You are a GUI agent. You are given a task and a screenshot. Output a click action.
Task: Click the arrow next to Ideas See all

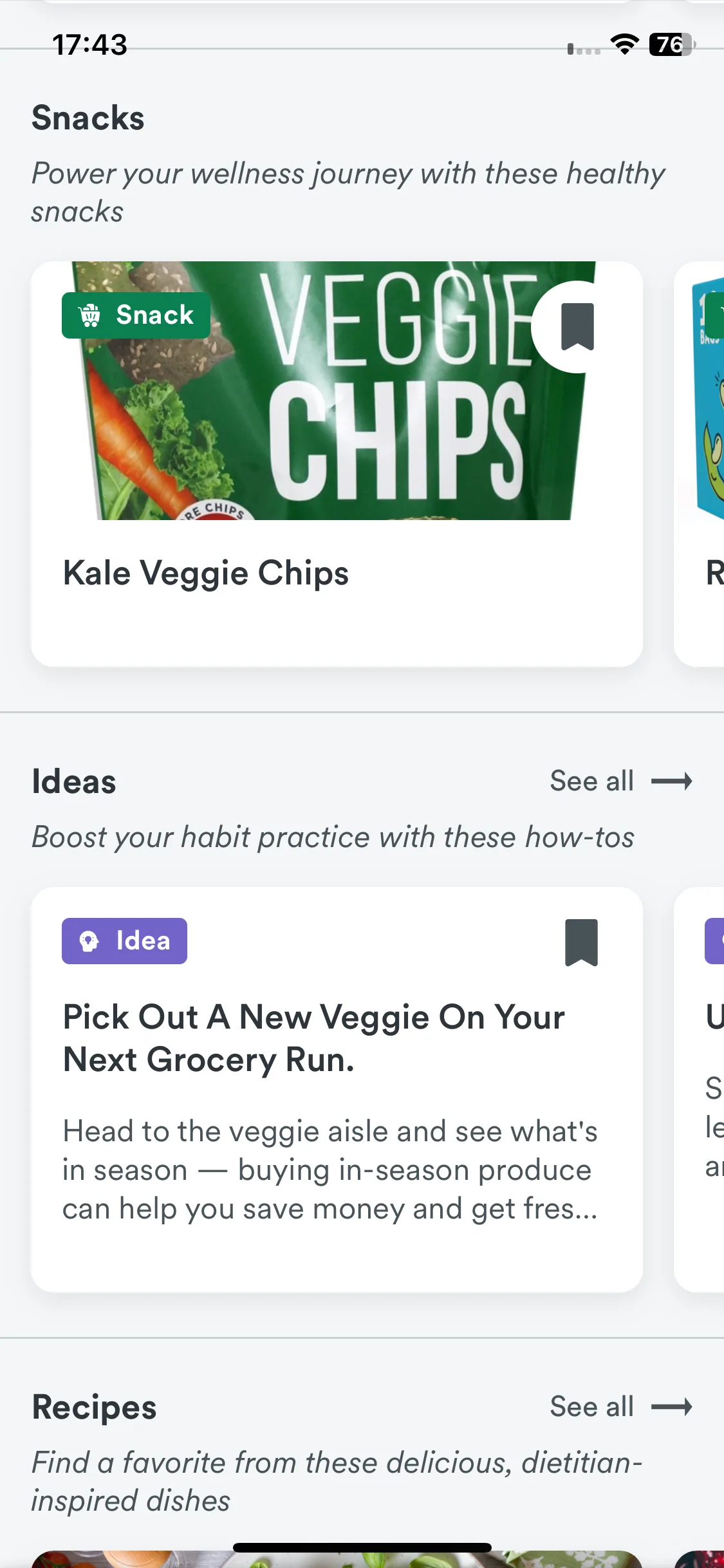(672, 781)
